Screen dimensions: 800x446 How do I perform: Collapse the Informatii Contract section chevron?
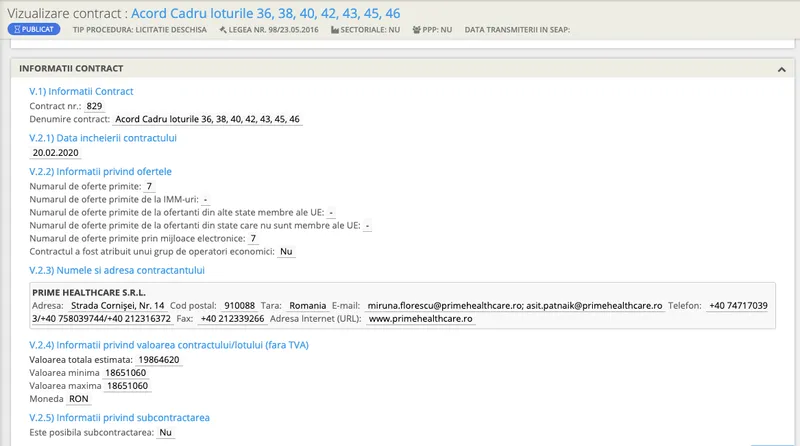tap(779, 69)
